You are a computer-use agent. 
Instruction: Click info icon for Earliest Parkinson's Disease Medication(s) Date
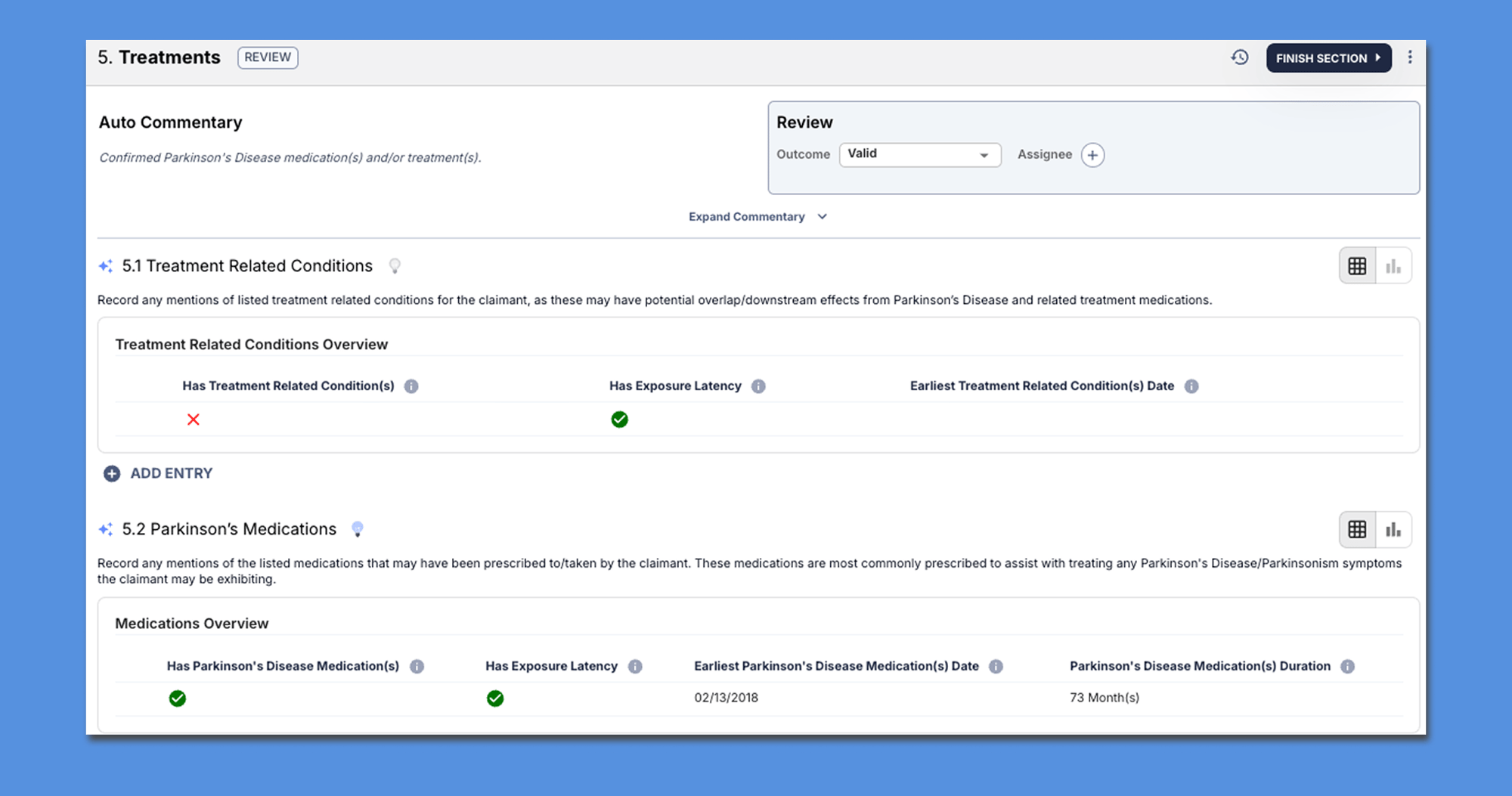pos(996,667)
